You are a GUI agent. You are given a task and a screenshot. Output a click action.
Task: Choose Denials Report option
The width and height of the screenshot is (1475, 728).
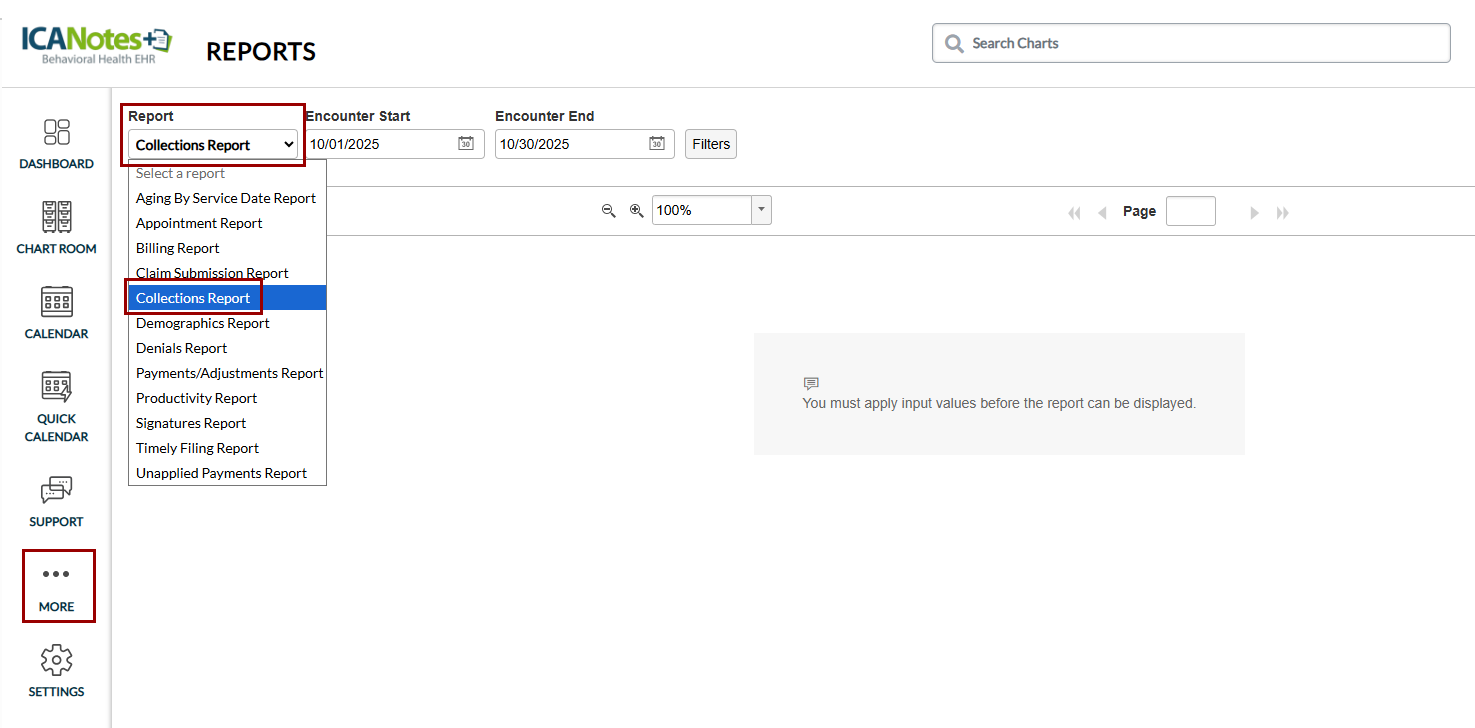[x=182, y=348]
